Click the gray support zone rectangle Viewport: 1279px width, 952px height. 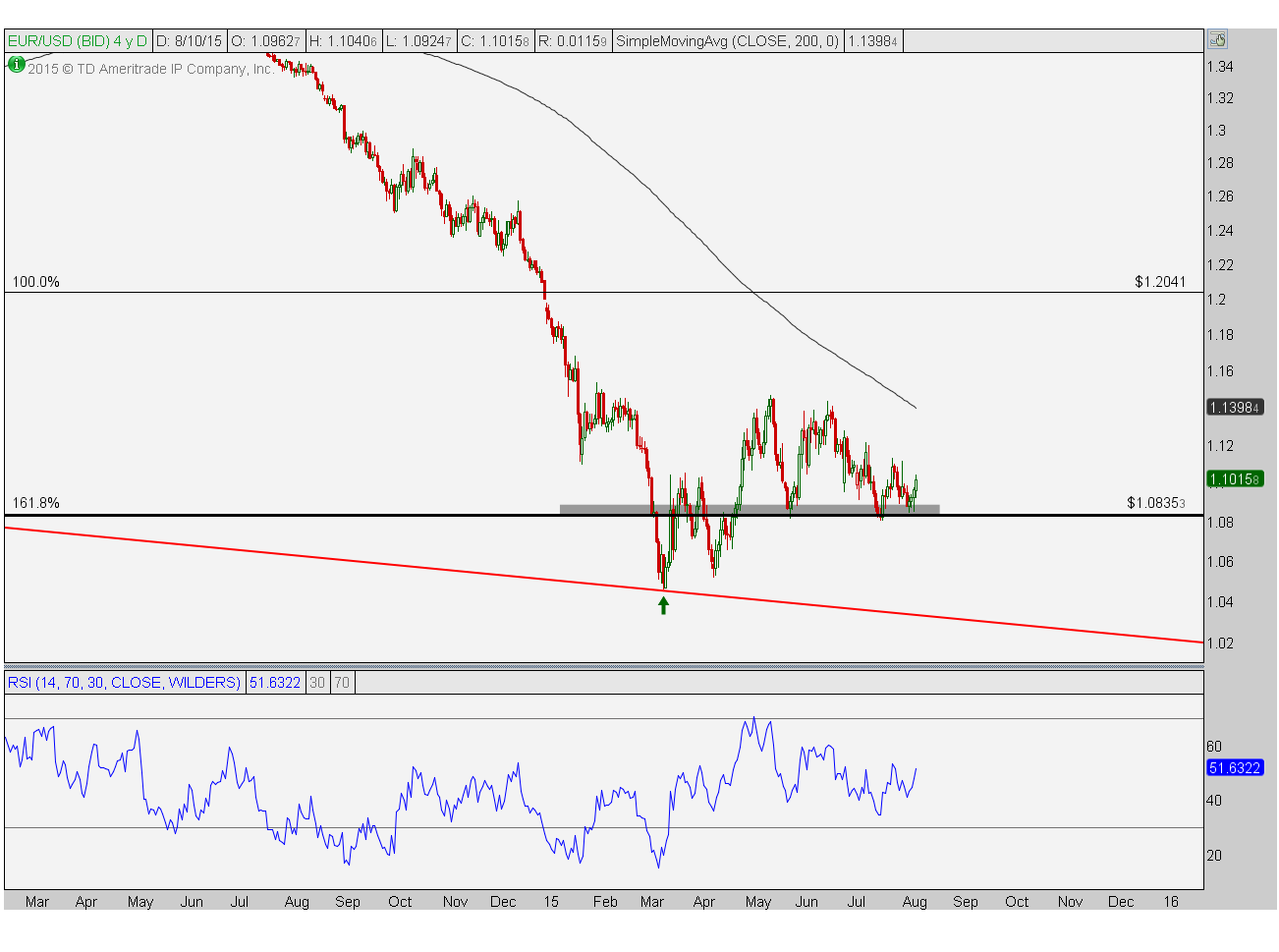(x=750, y=509)
